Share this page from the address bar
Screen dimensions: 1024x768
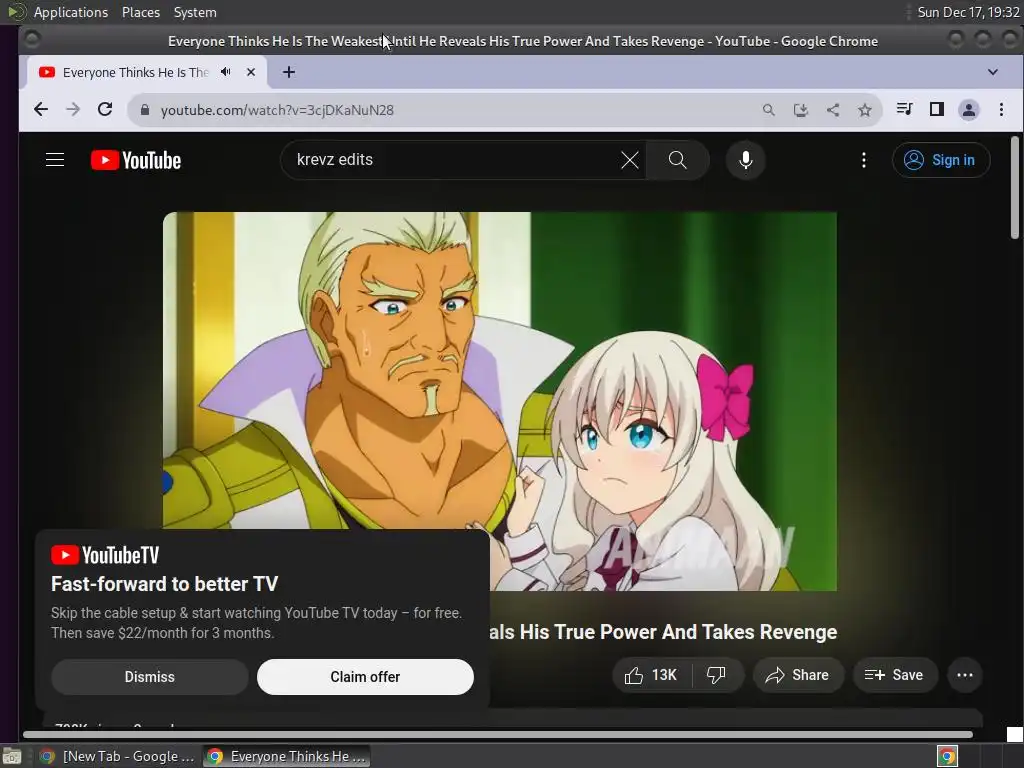coord(833,110)
